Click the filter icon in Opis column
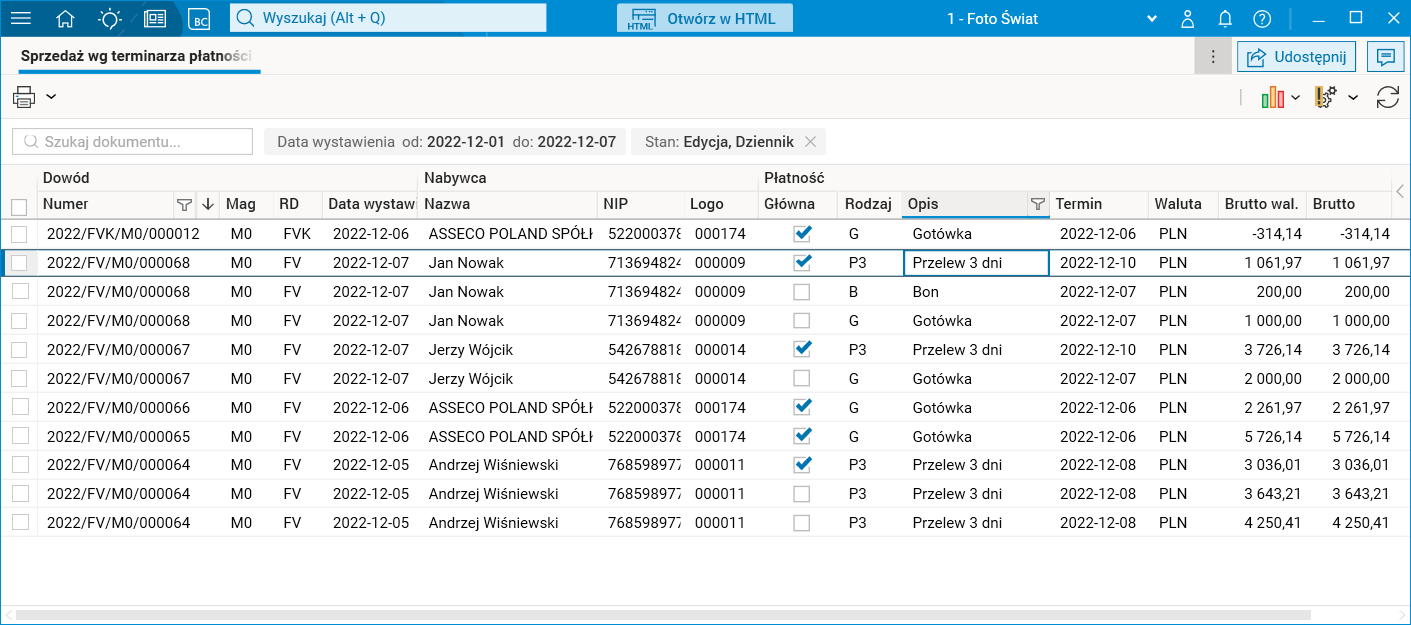 click(1038, 204)
